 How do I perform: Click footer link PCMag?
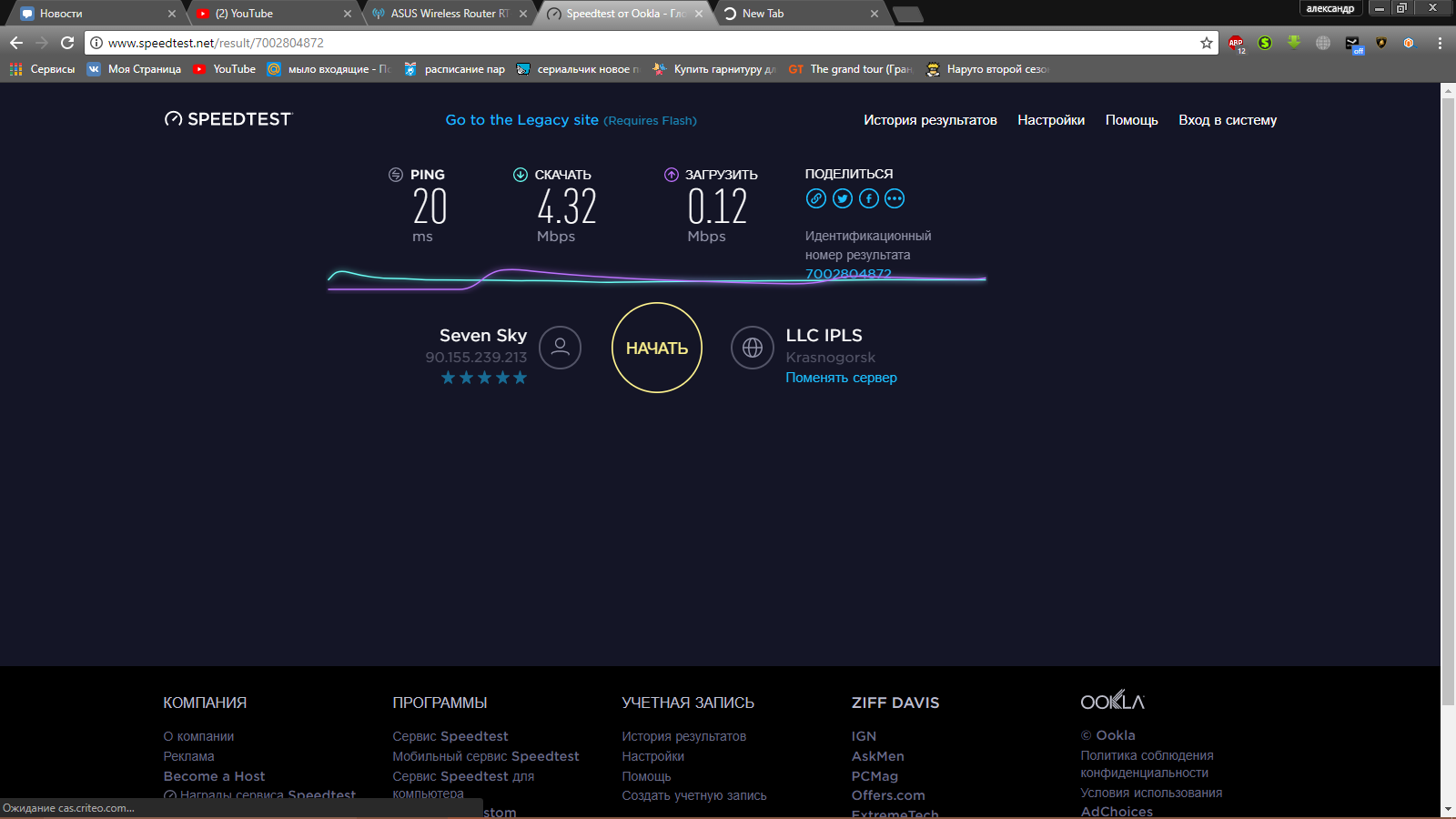click(x=875, y=776)
